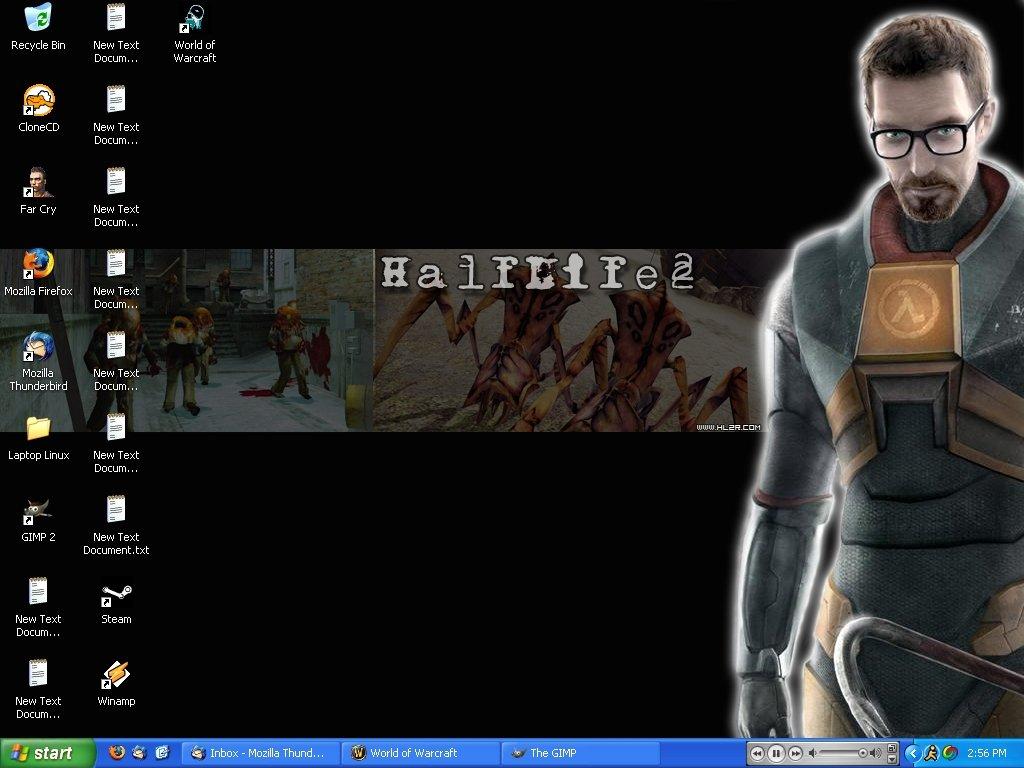Open the CloneCD desktop icon

[38, 101]
